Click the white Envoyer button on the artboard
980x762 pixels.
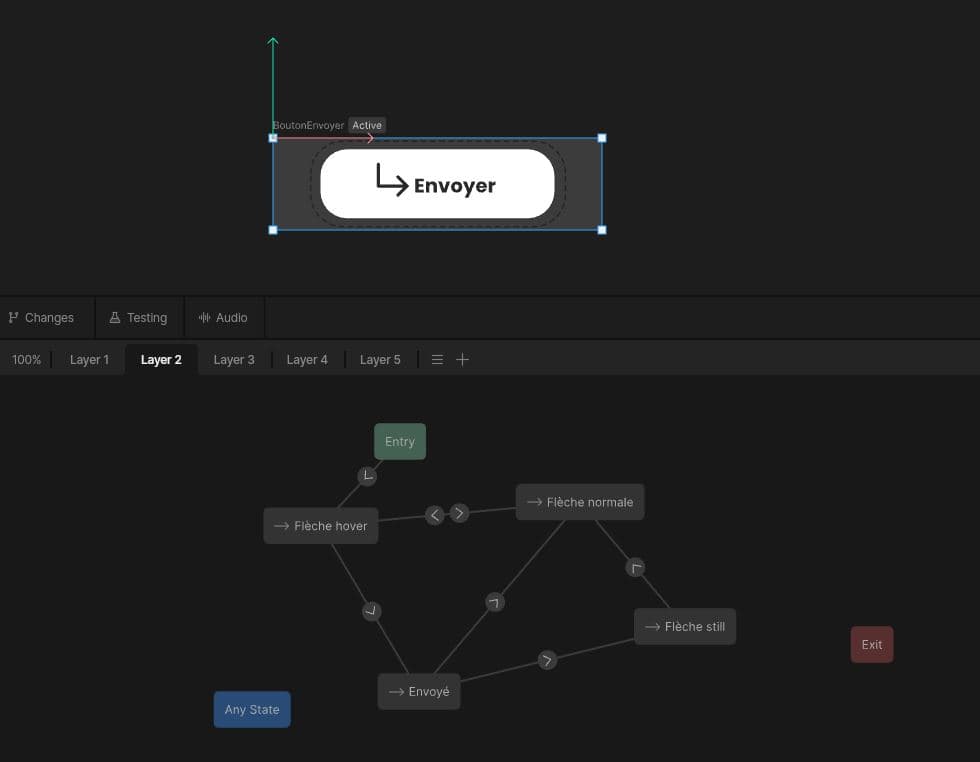pyautogui.click(x=437, y=184)
